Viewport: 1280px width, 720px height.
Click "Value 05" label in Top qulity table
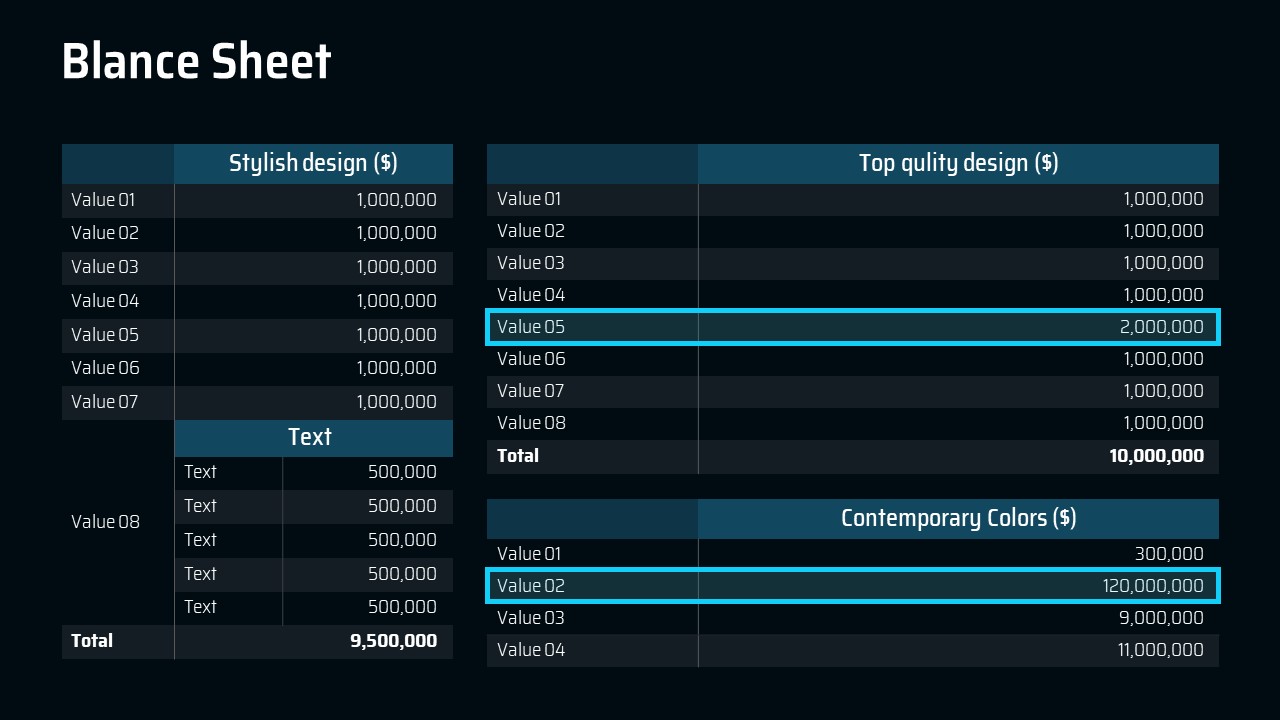[531, 327]
